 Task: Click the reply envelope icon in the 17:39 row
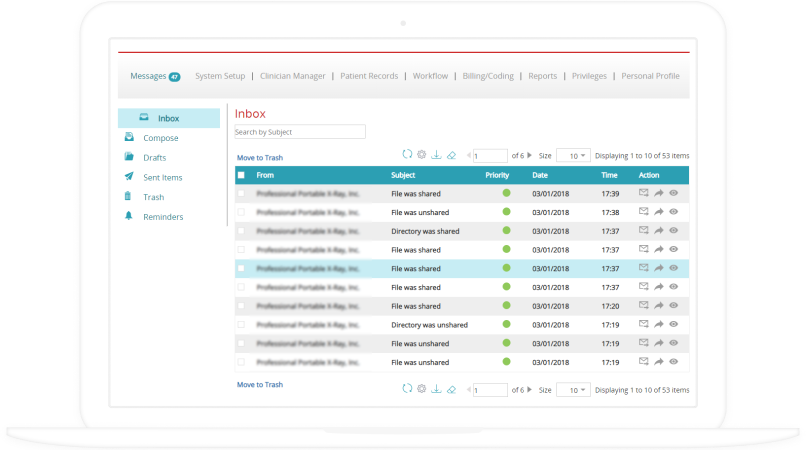click(644, 193)
